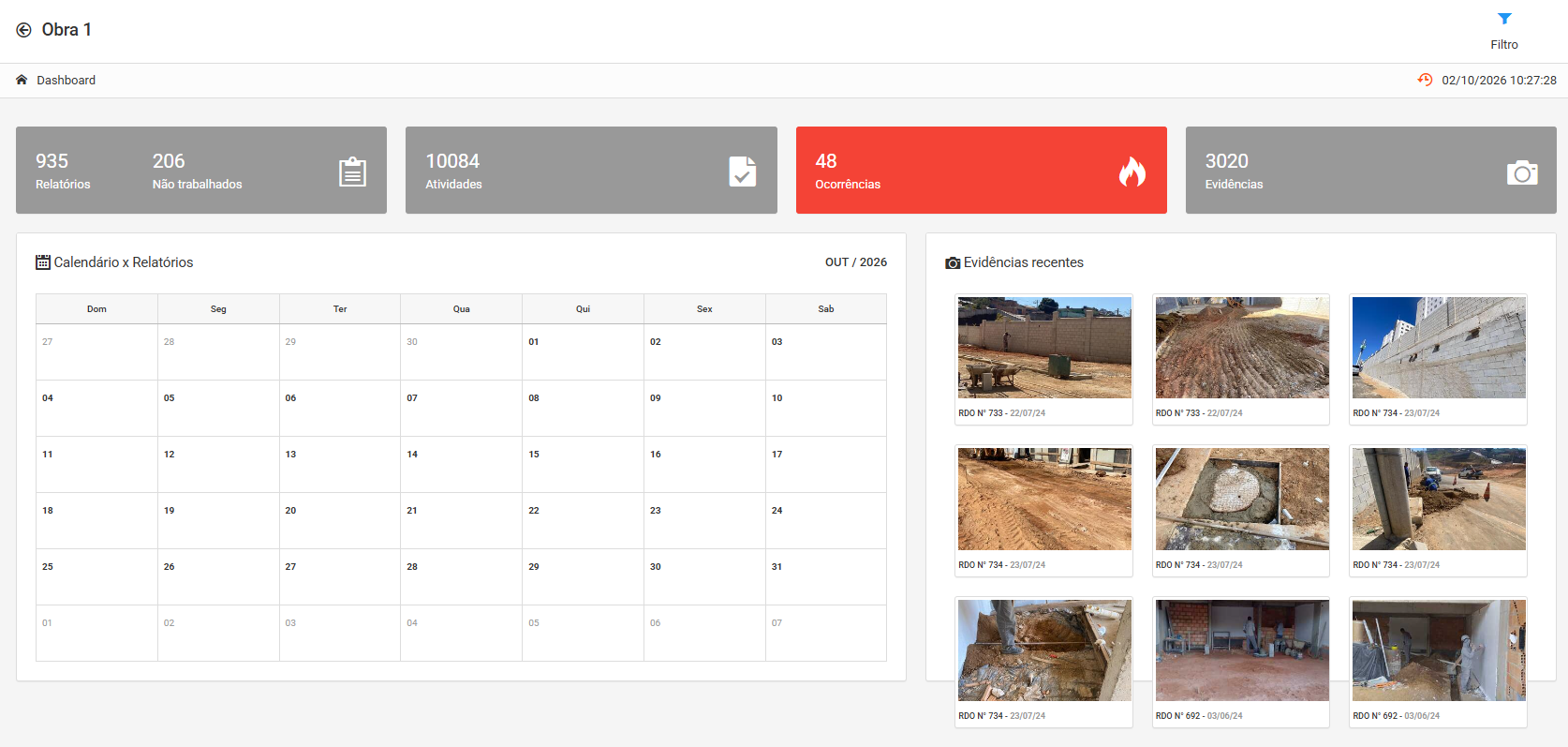Open the 48 Ocorrências red card
The width and height of the screenshot is (1568, 747).
pos(981,170)
